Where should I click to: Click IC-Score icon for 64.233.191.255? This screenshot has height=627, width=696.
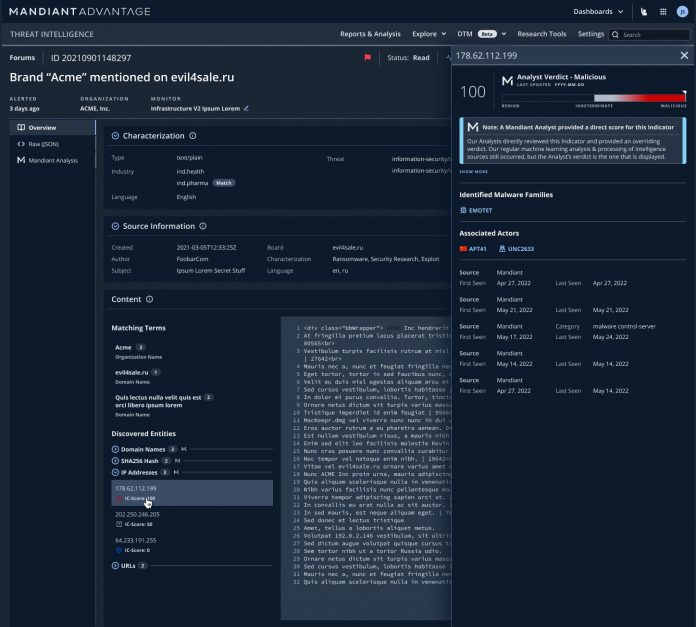click(119, 550)
